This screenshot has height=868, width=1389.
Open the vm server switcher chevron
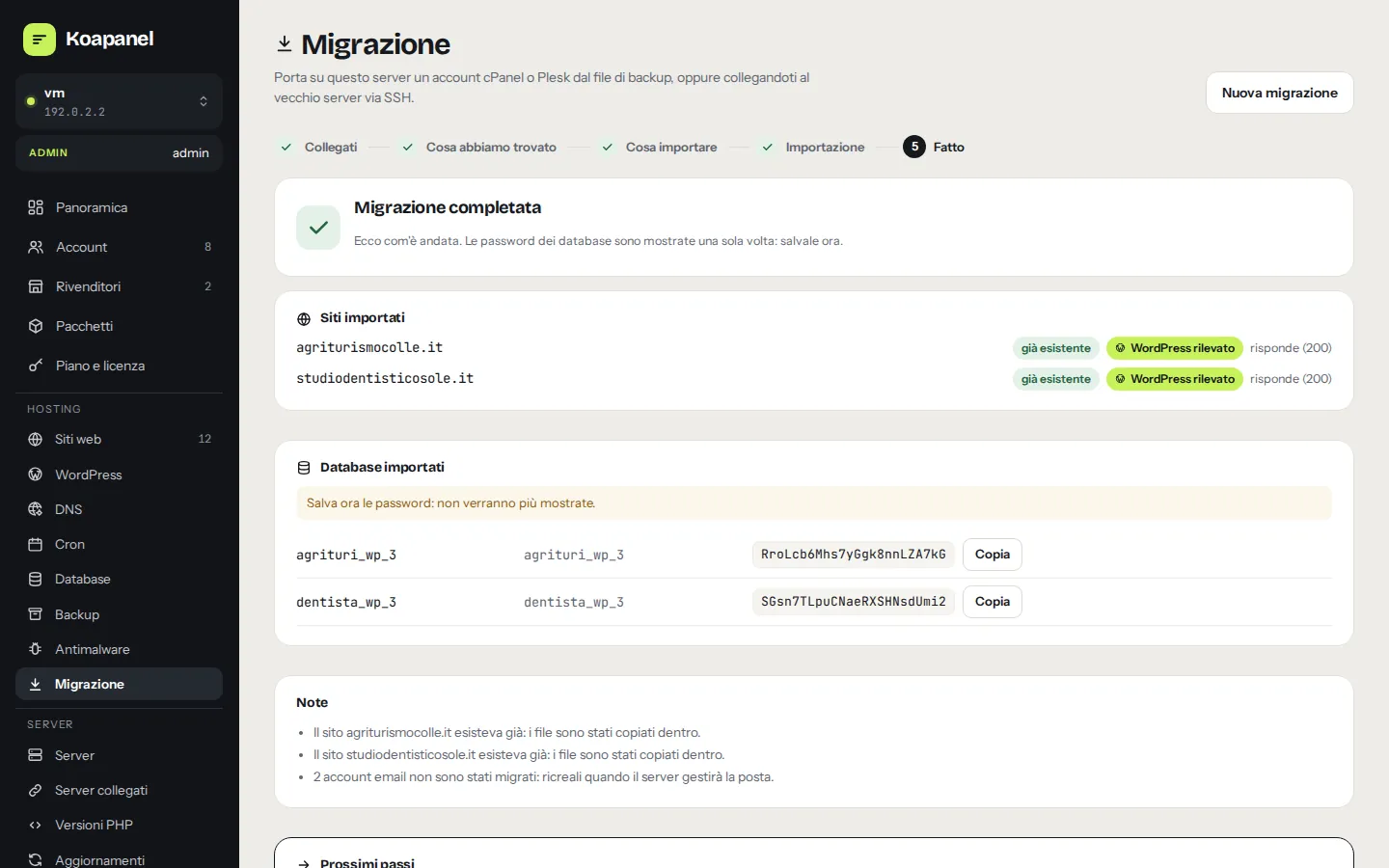tap(204, 101)
